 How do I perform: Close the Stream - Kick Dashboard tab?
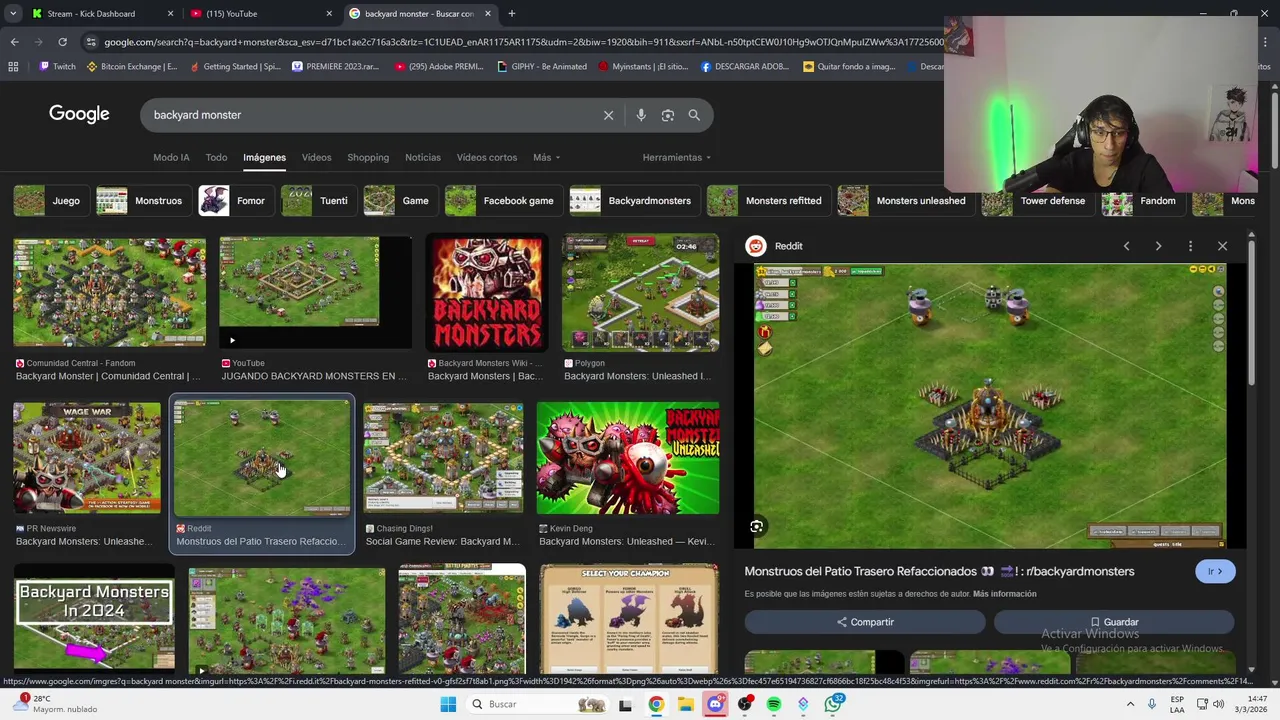[170, 14]
